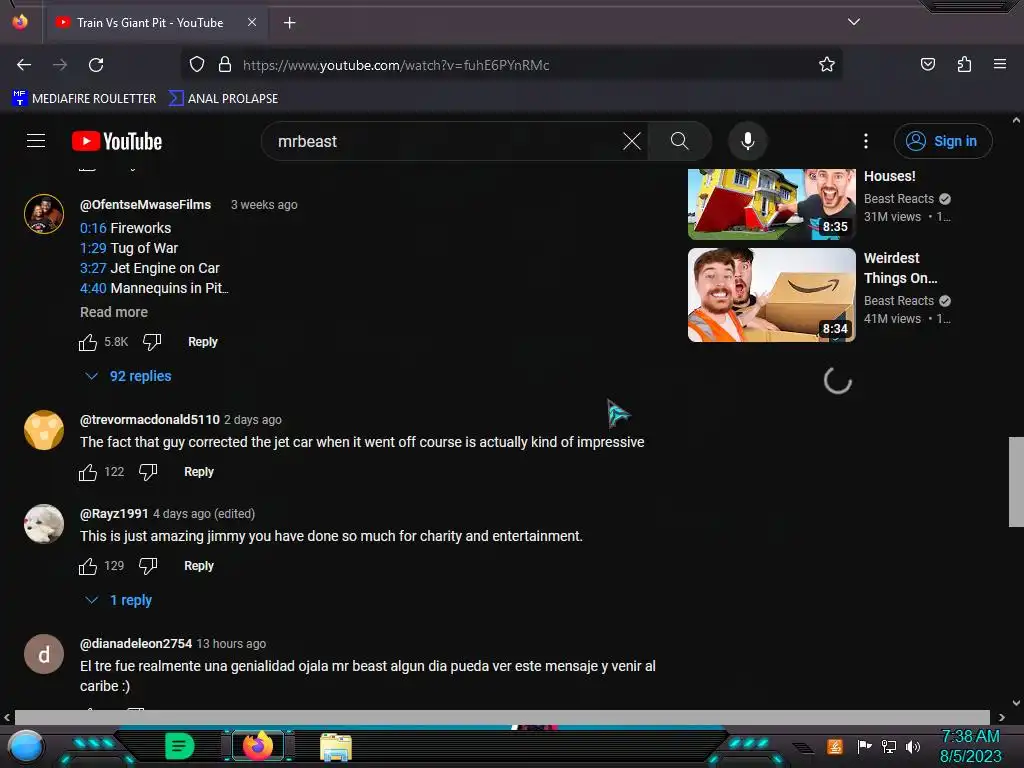Like the @Rayz1991 comment
Viewport: 1024px width, 768px height.
(88, 566)
